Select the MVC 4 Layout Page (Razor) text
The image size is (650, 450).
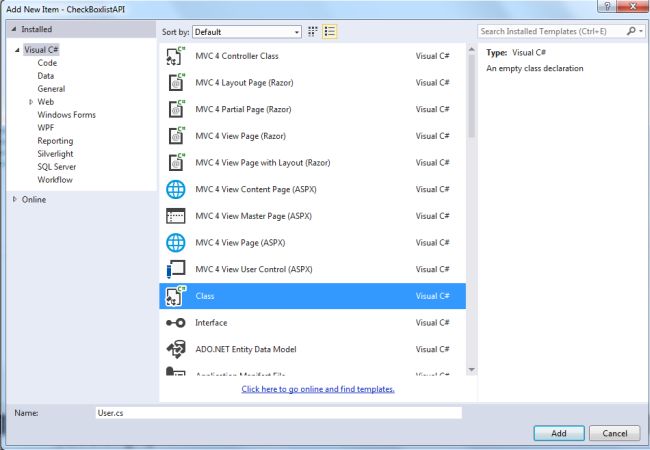click(244, 83)
